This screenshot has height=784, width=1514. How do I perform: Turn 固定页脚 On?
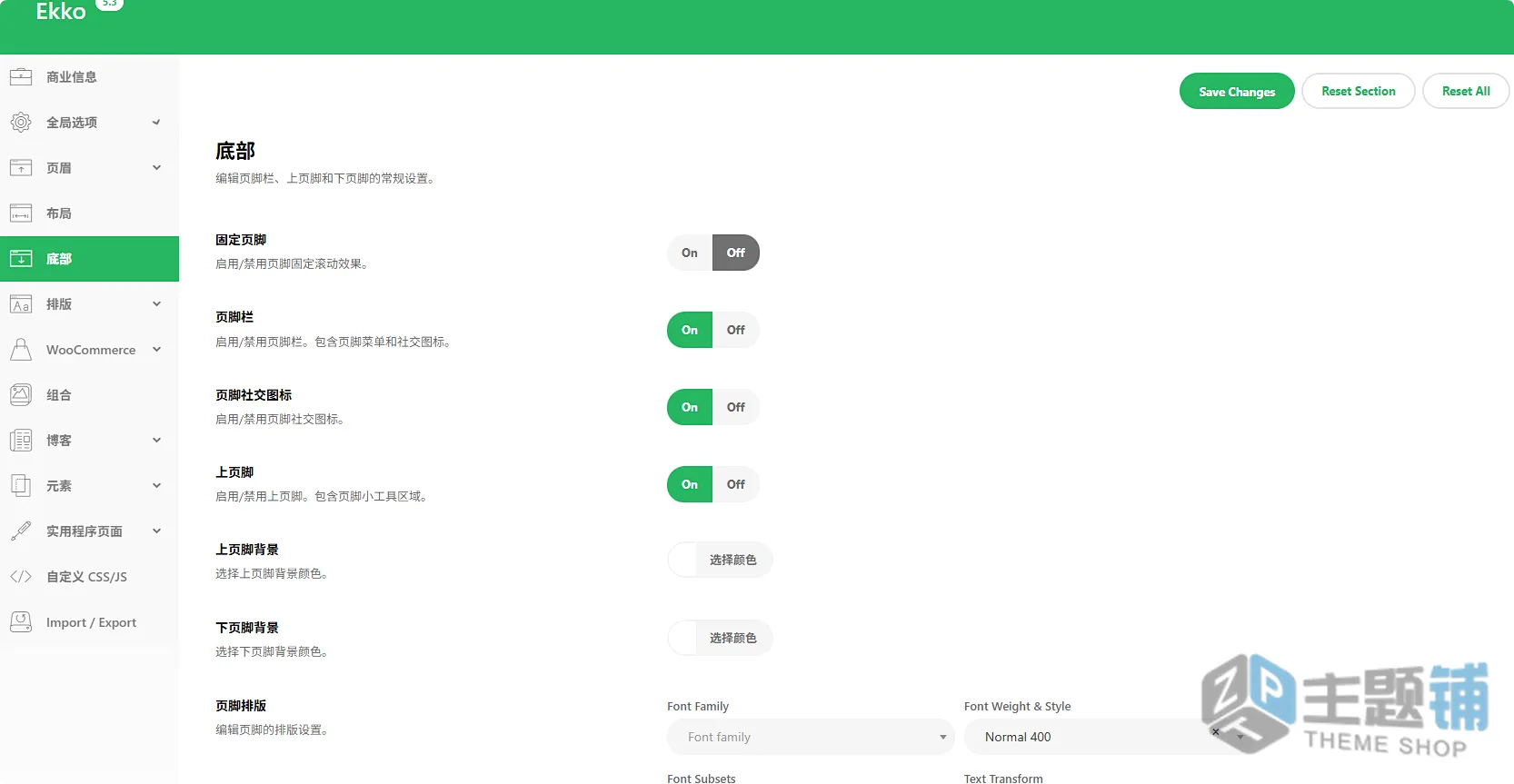[x=690, y=253]
